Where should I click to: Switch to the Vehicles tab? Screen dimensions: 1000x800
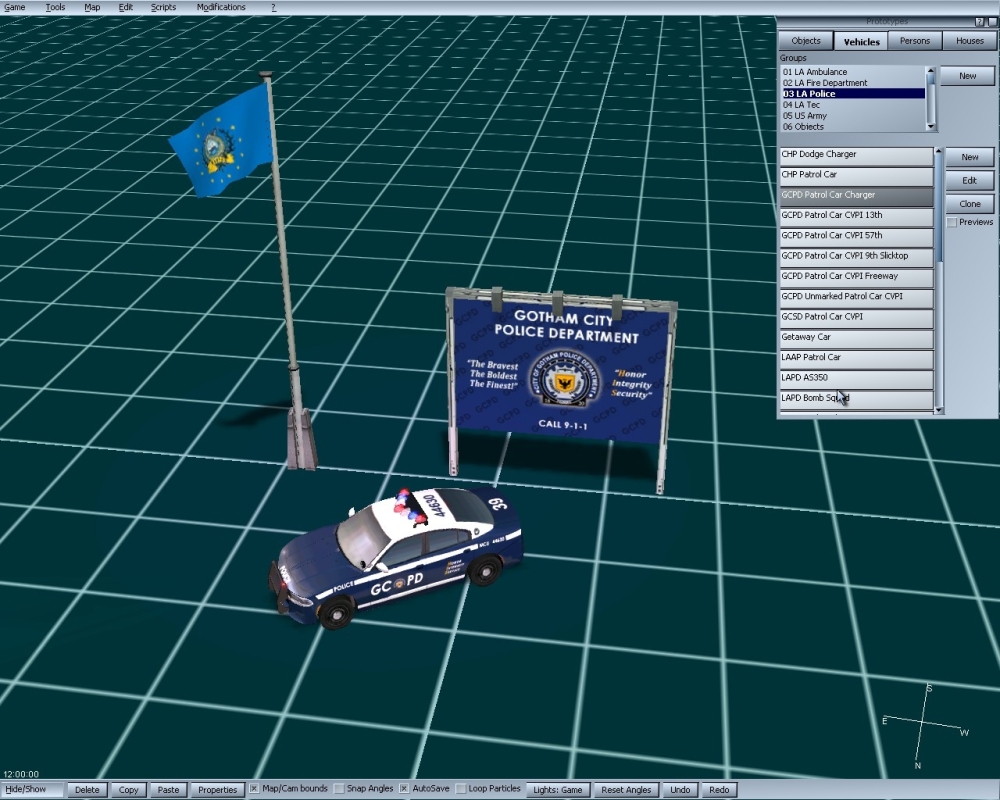tap(861, 41)
